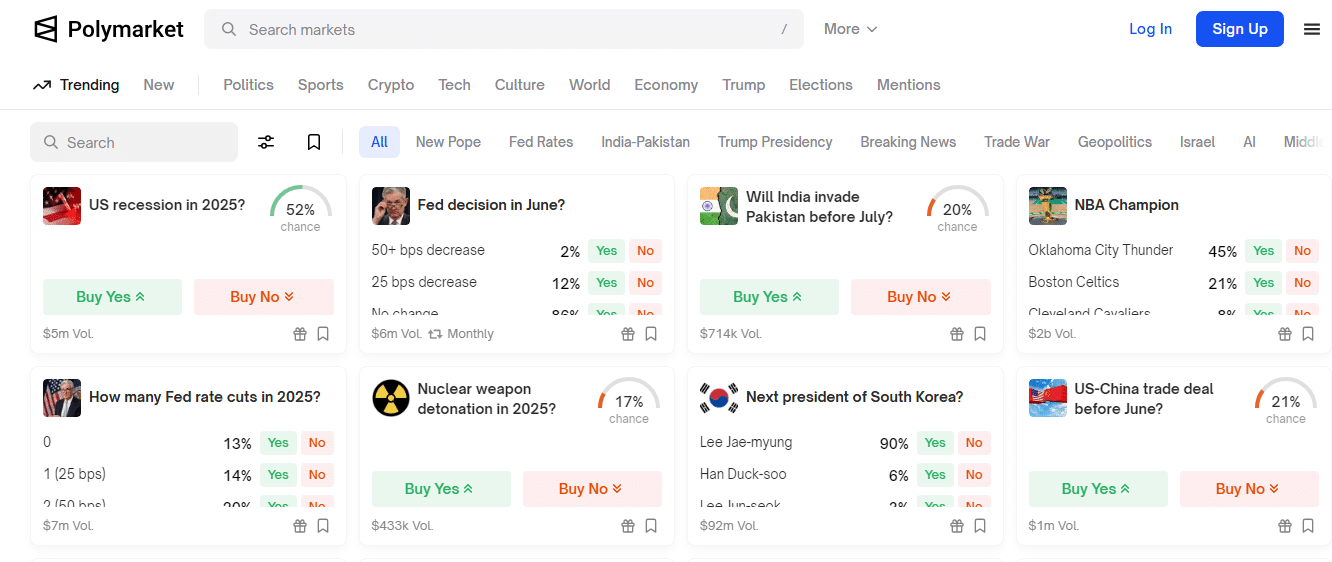1332x562 pixels.
Task: Click the 20% chance gauge
Action: pyautogui.click(x=957, y=209)
